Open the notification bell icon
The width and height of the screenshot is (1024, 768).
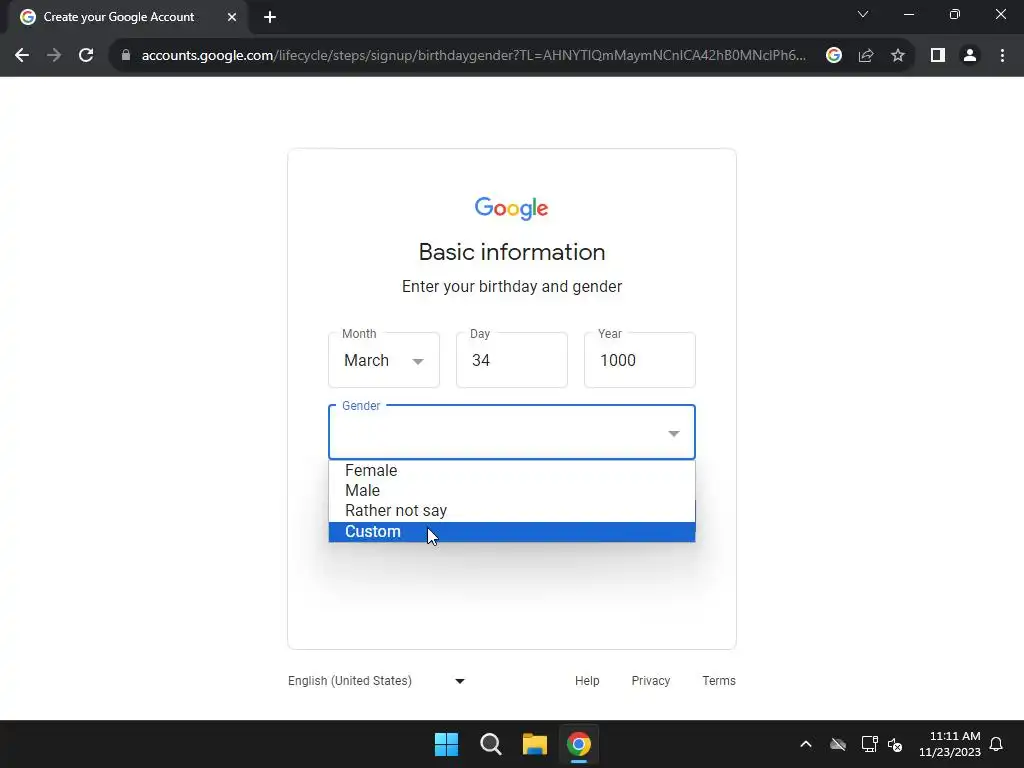(996, 744)
